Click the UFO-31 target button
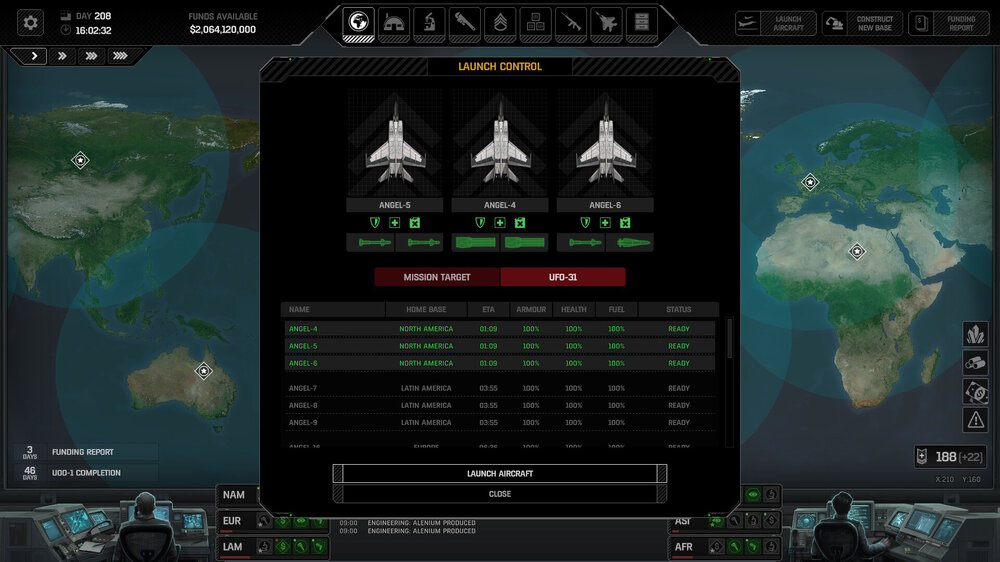Viewport: 1000px width, 562px height. pos(562,277)
